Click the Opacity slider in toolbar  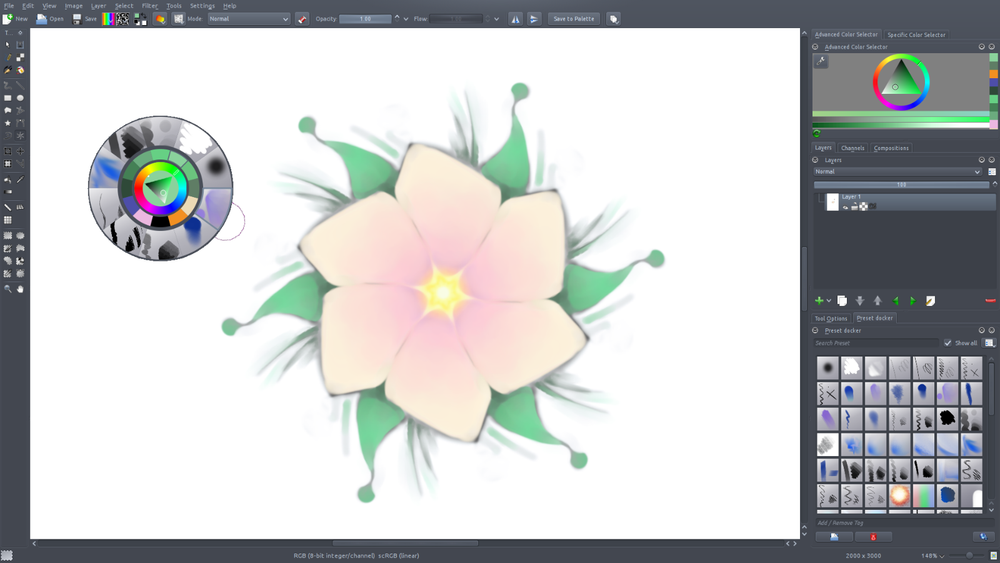(x=365, y=19)
